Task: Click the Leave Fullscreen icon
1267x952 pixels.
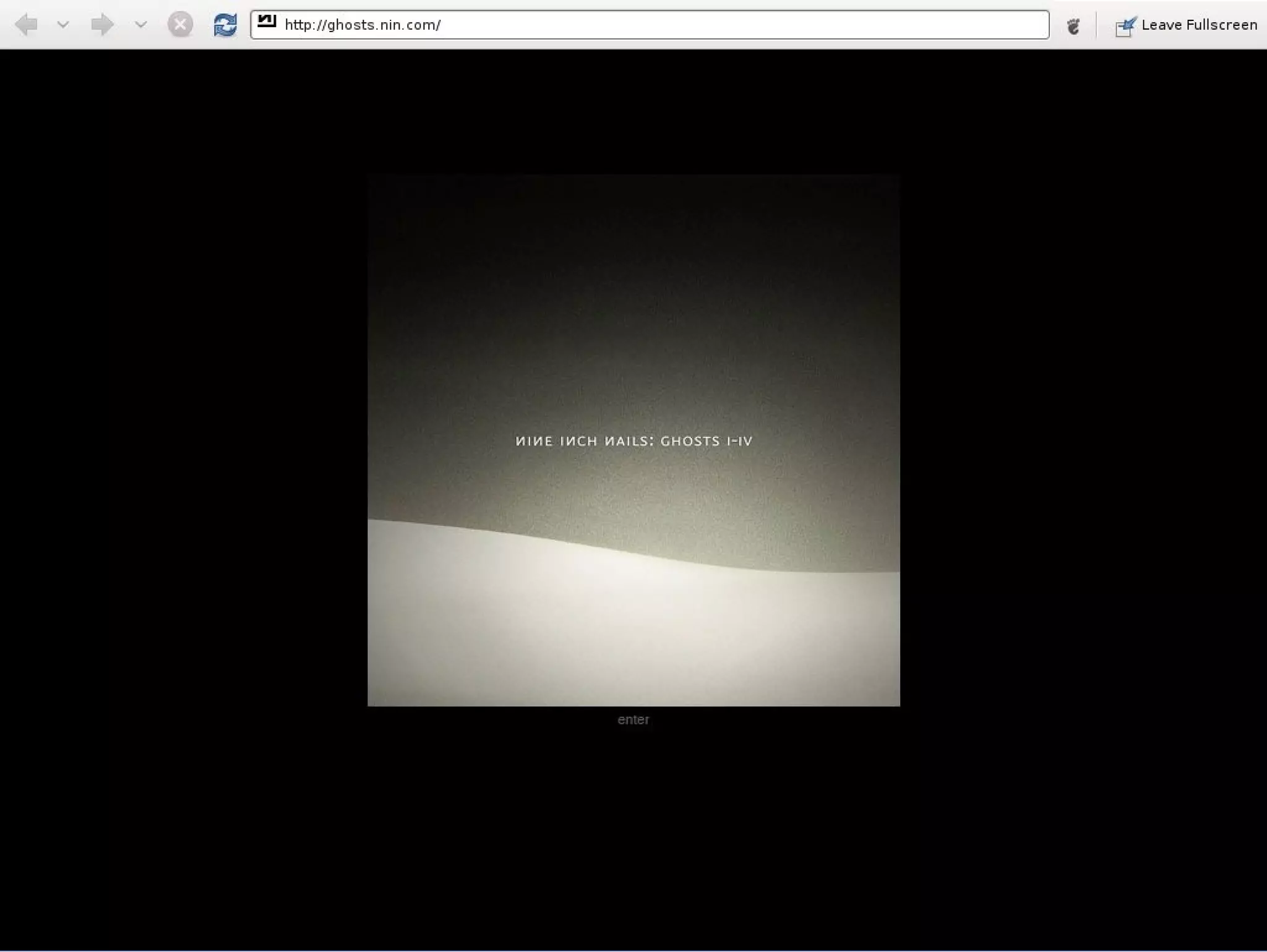Action: tap(1125, 26)
